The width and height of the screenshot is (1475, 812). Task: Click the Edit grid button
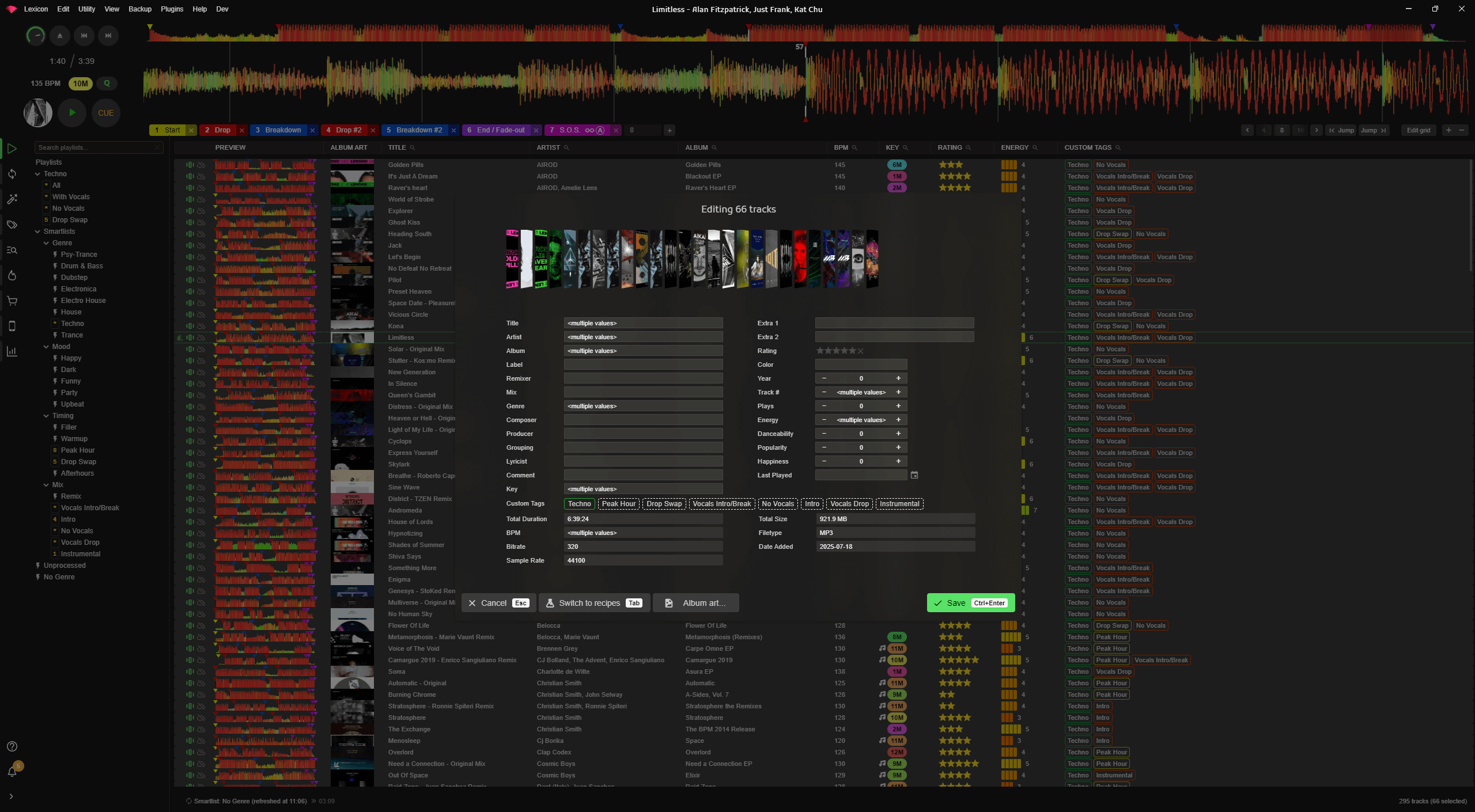(1418, 130)
